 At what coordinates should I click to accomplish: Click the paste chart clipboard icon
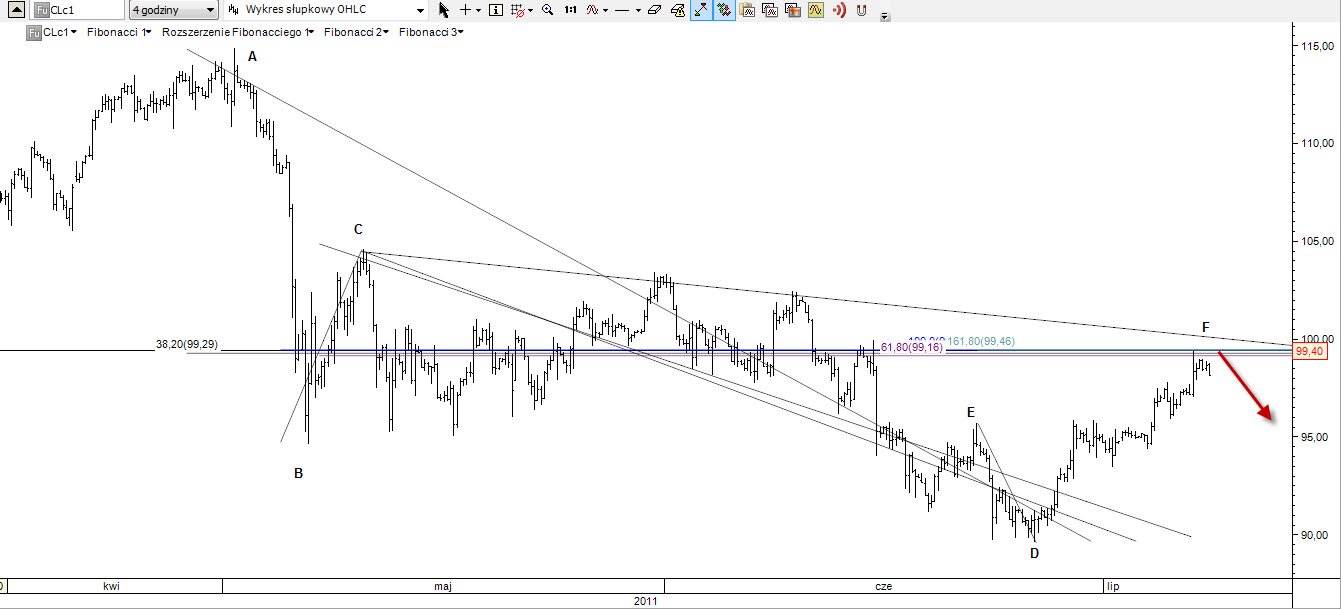point(747,10)
